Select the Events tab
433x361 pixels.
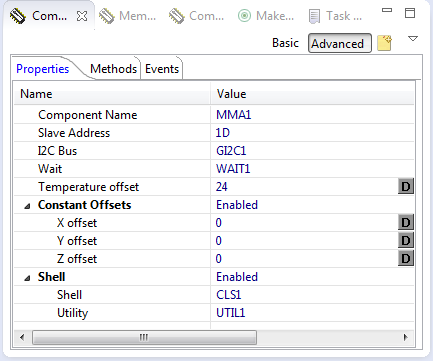click(x=162, y=69)
